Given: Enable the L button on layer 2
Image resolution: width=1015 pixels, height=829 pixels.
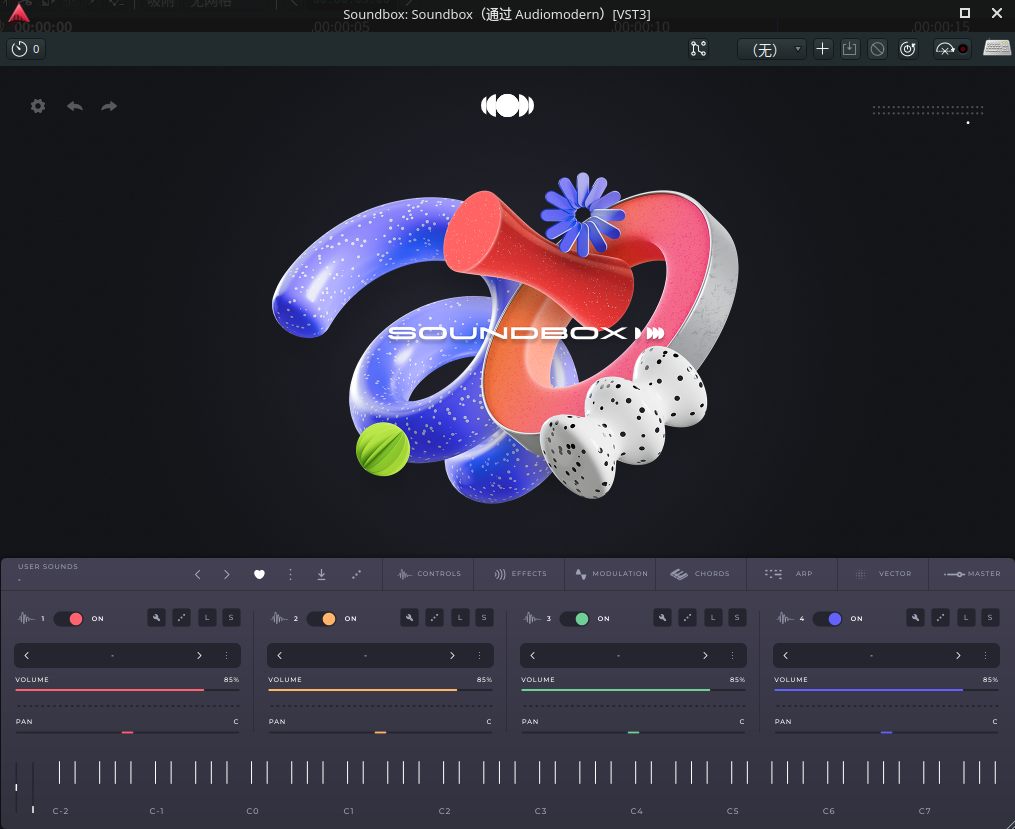Looking at the screenshot, I should tap(460, 618).
